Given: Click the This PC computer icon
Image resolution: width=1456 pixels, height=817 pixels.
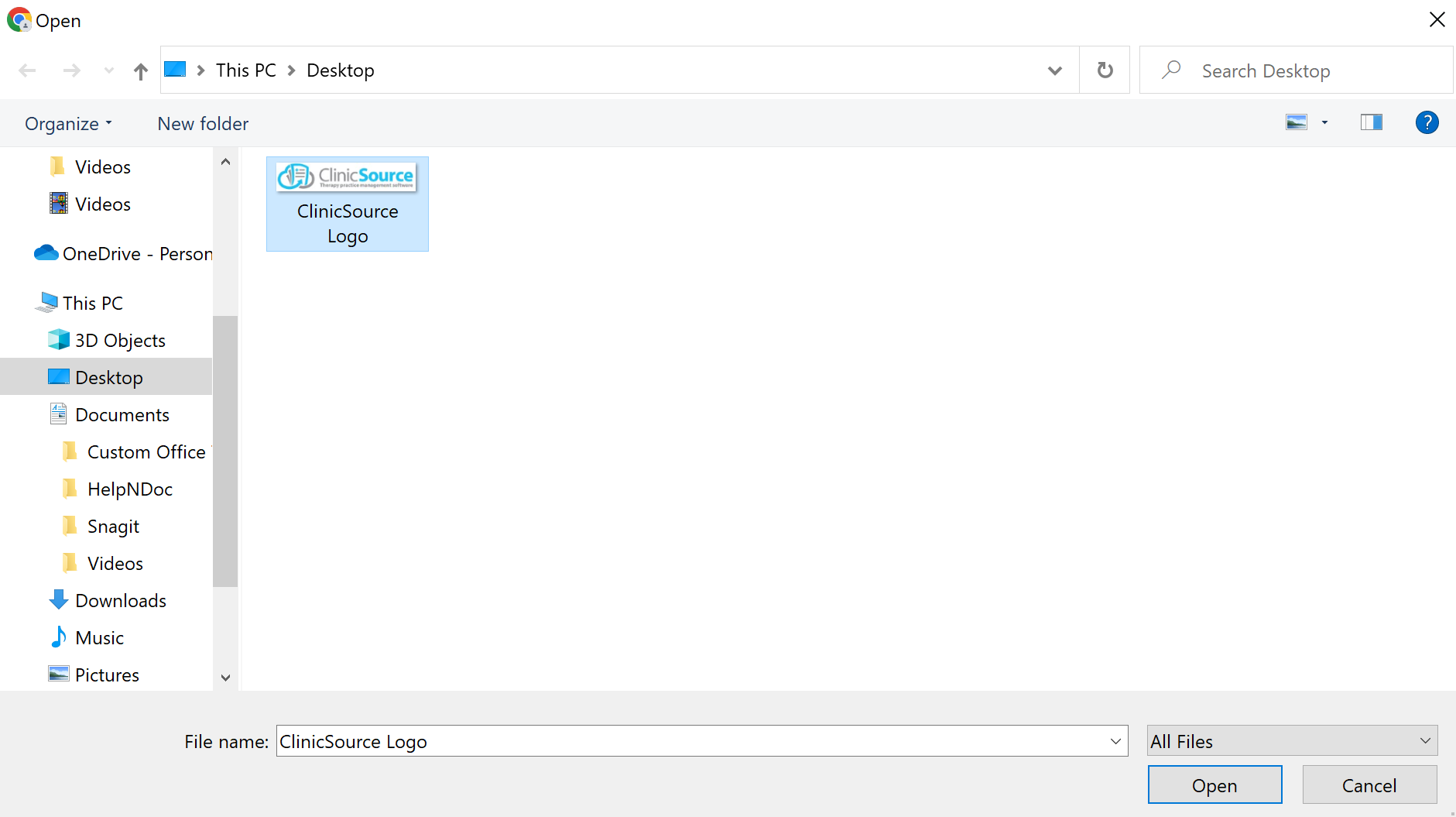Looking at the screenshot, I should point(47,302).
